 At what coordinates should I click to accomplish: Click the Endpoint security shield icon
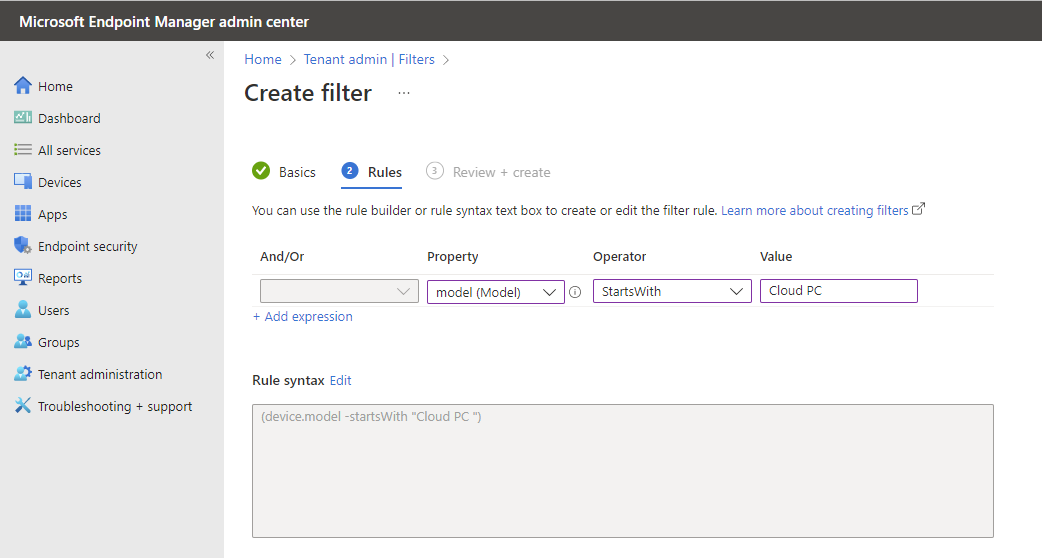point(23,245)
